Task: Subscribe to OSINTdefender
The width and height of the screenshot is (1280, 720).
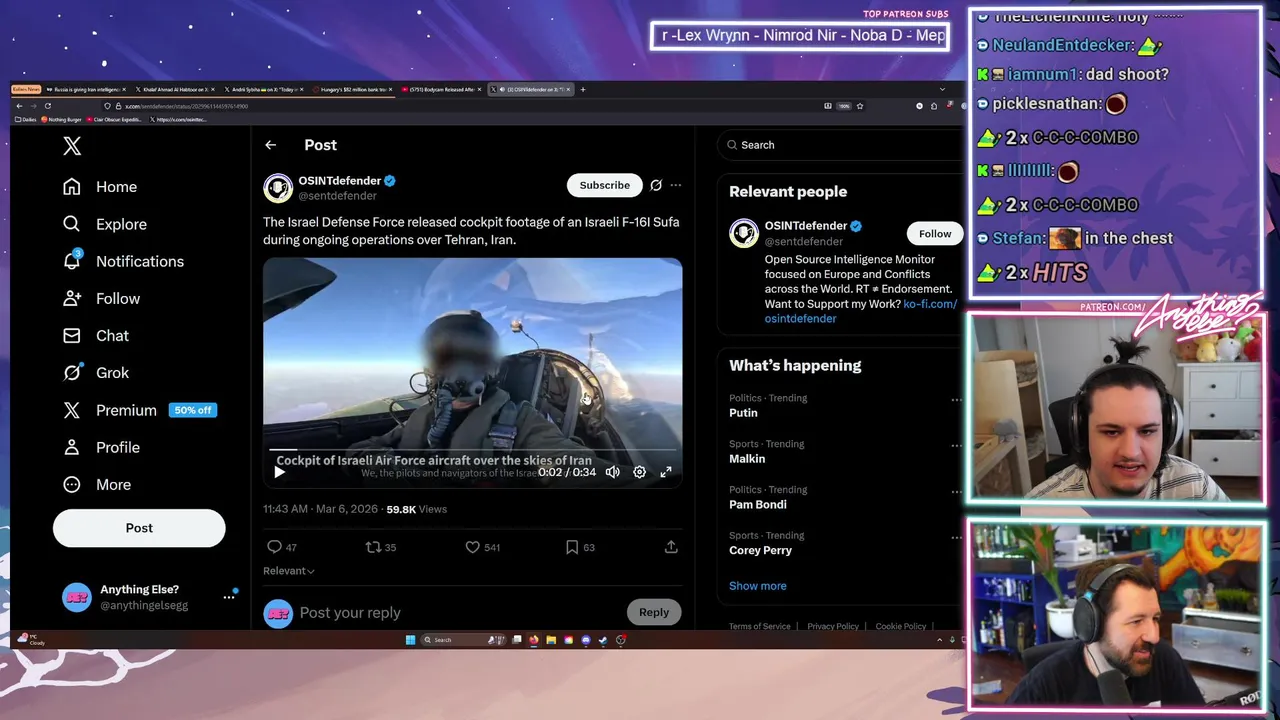Action: 605,185
